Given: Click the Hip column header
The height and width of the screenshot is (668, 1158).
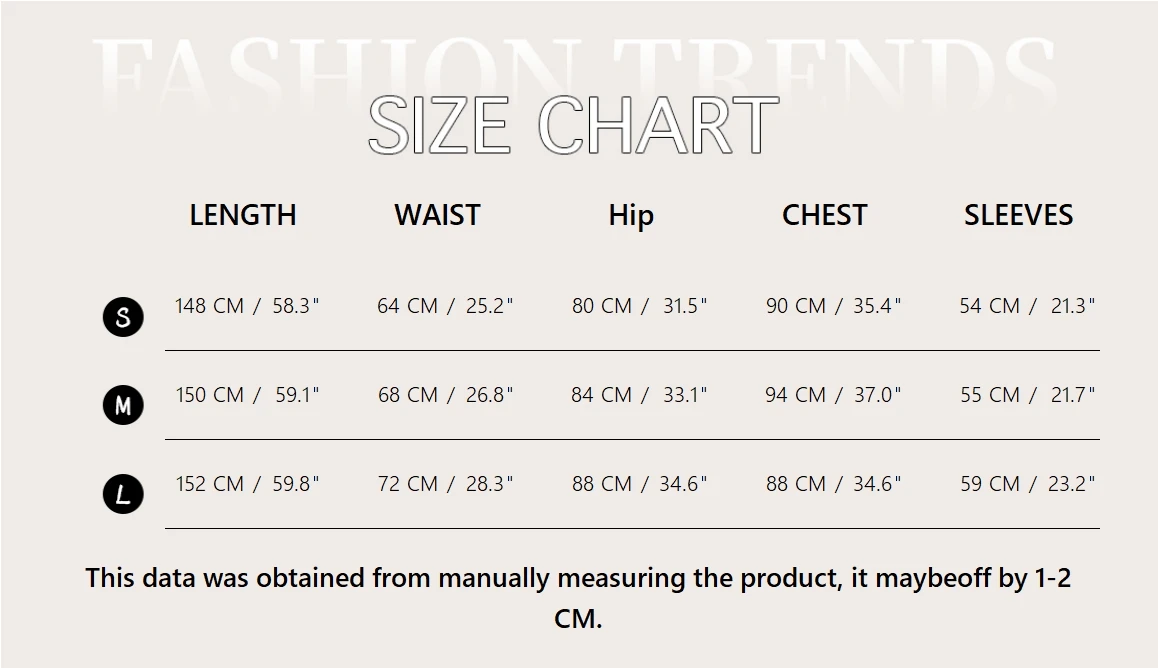Looking at the screenshot, I should click(631, 215).
